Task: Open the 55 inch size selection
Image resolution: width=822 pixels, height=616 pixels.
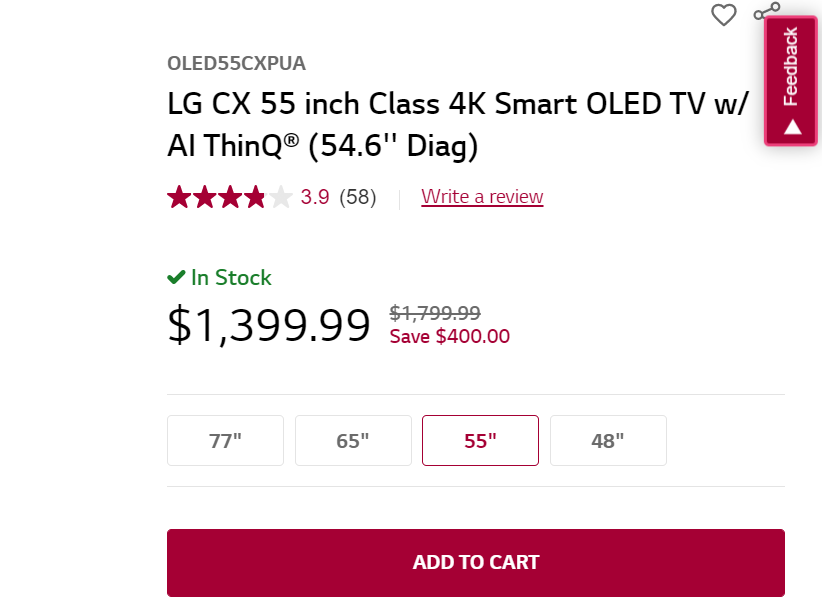Action: coord(480,440)
